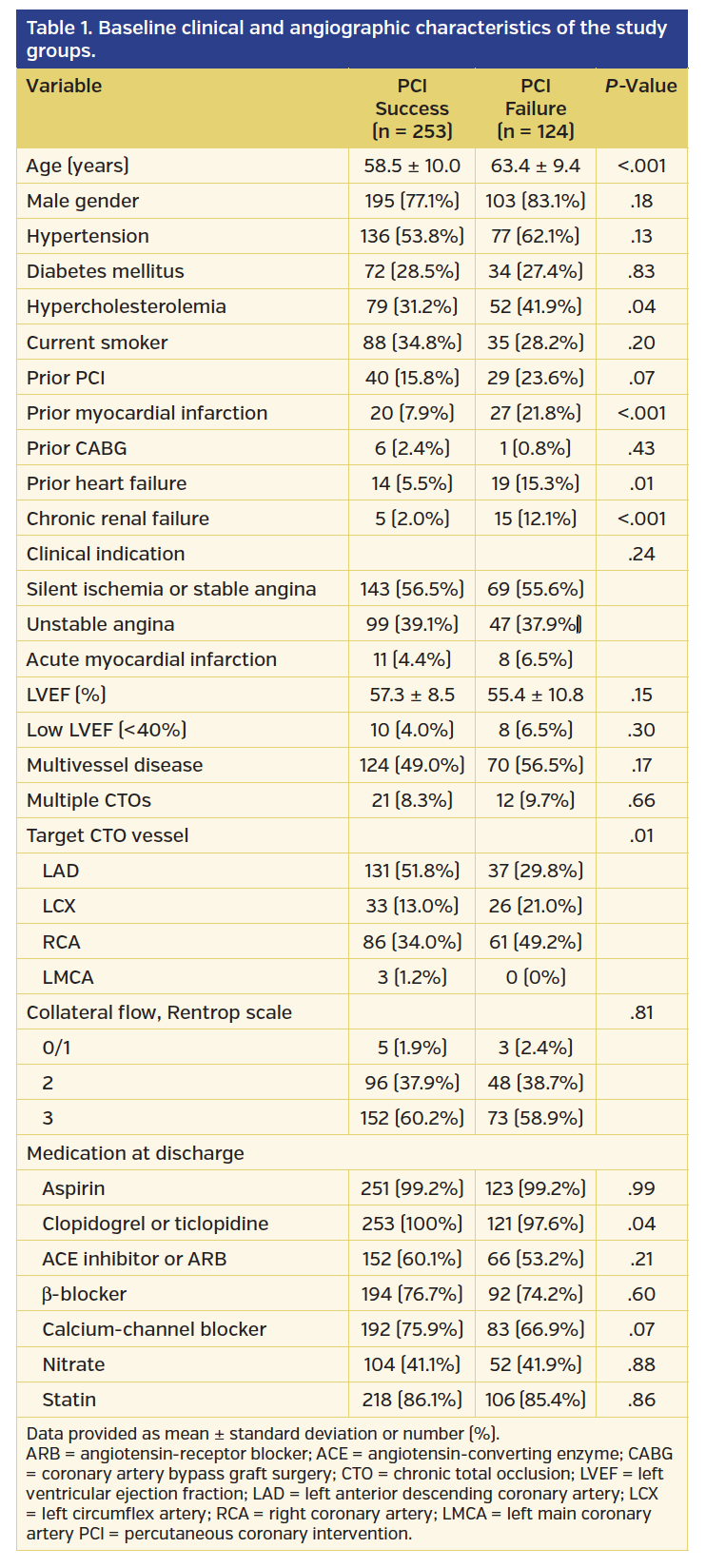Click the Table 1 title heading
The height and width of the screenshot is (1568, 706).
point(347,38)
